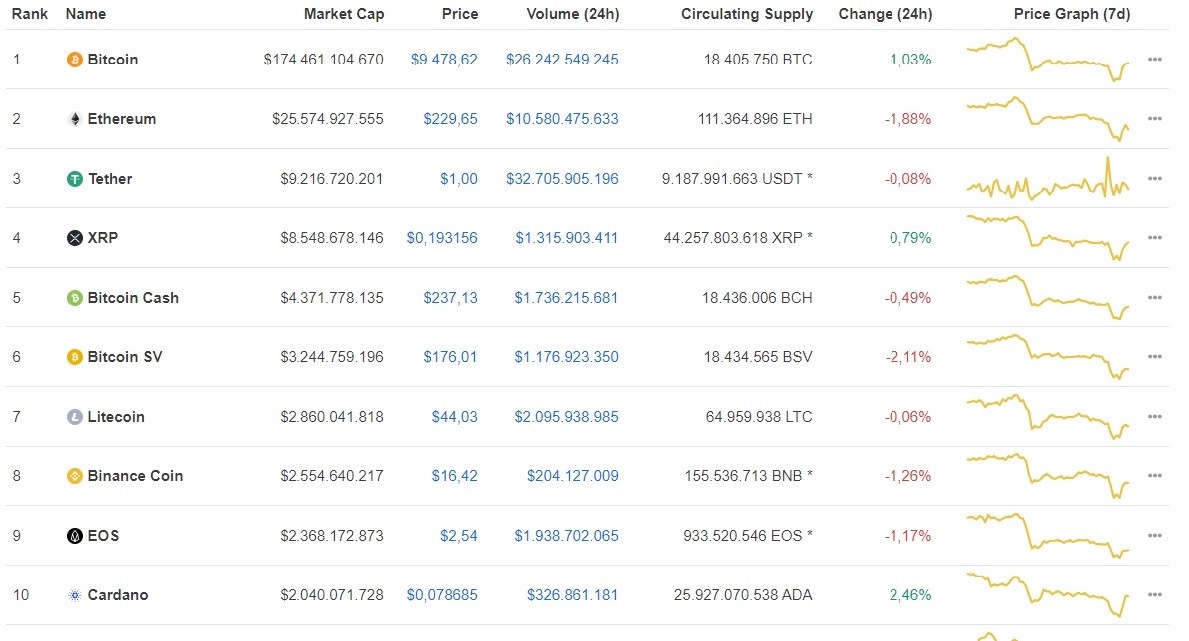Select the Tether logo icon

click(x=74, y=178)
